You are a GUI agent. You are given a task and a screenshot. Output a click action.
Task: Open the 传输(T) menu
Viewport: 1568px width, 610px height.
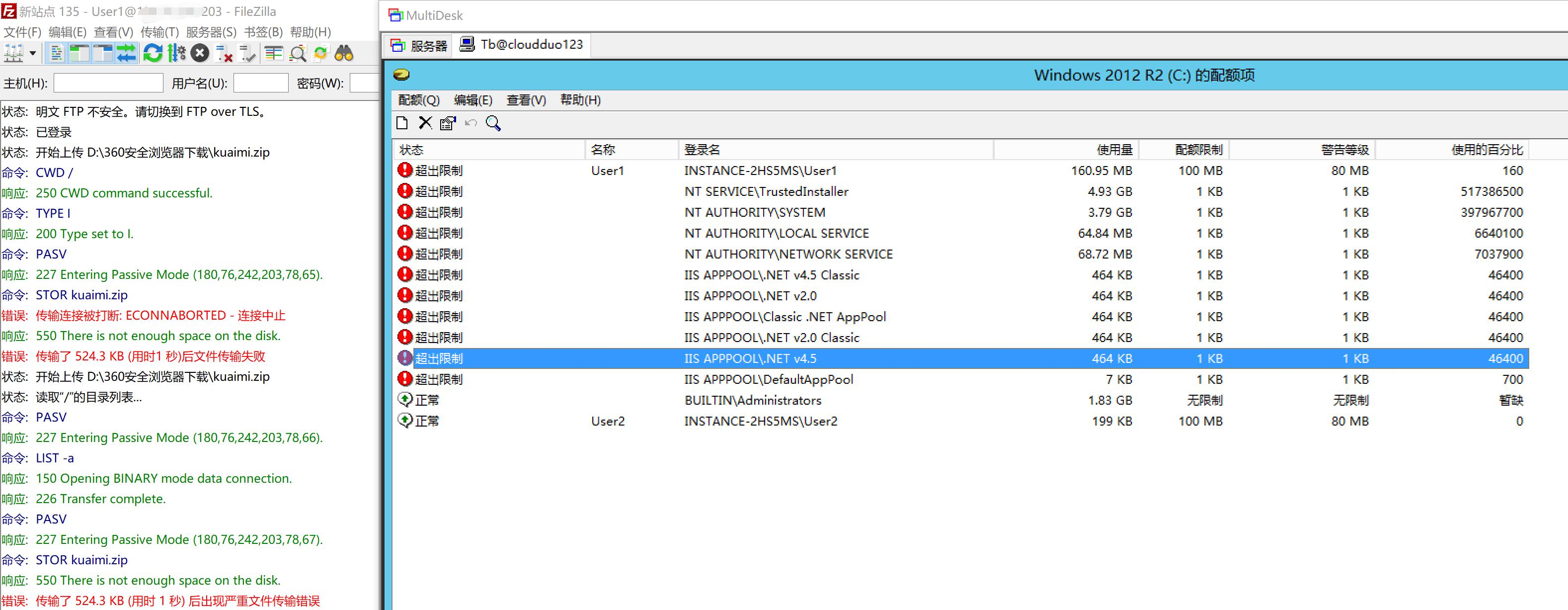159,32
